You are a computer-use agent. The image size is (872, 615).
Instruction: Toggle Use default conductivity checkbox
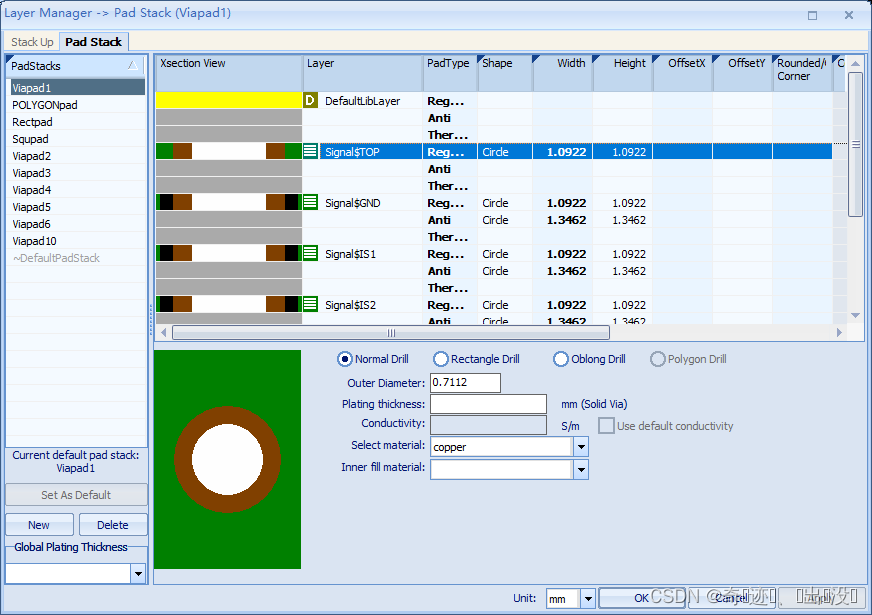(x=606, y=426)
